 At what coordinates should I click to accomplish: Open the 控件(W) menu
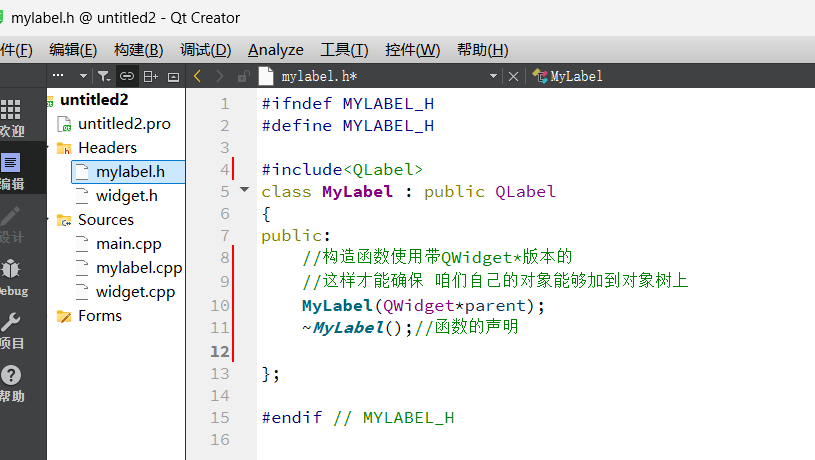[x=412, y=50]
